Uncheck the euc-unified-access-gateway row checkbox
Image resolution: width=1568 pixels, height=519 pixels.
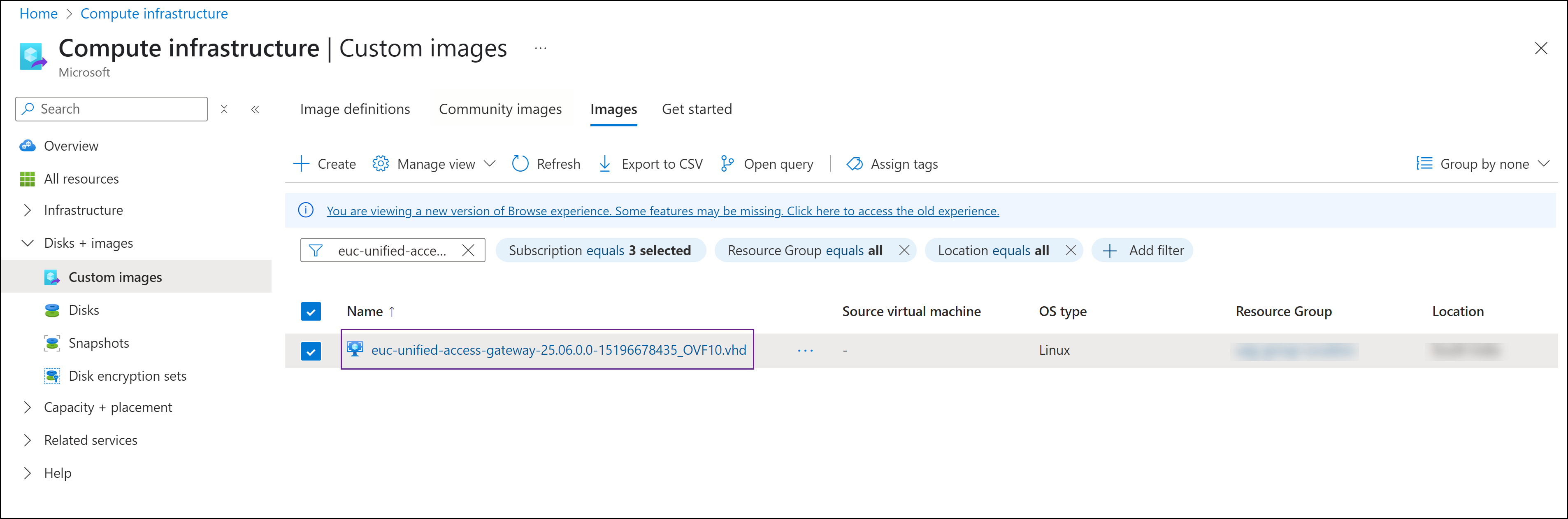coord(311,351)
